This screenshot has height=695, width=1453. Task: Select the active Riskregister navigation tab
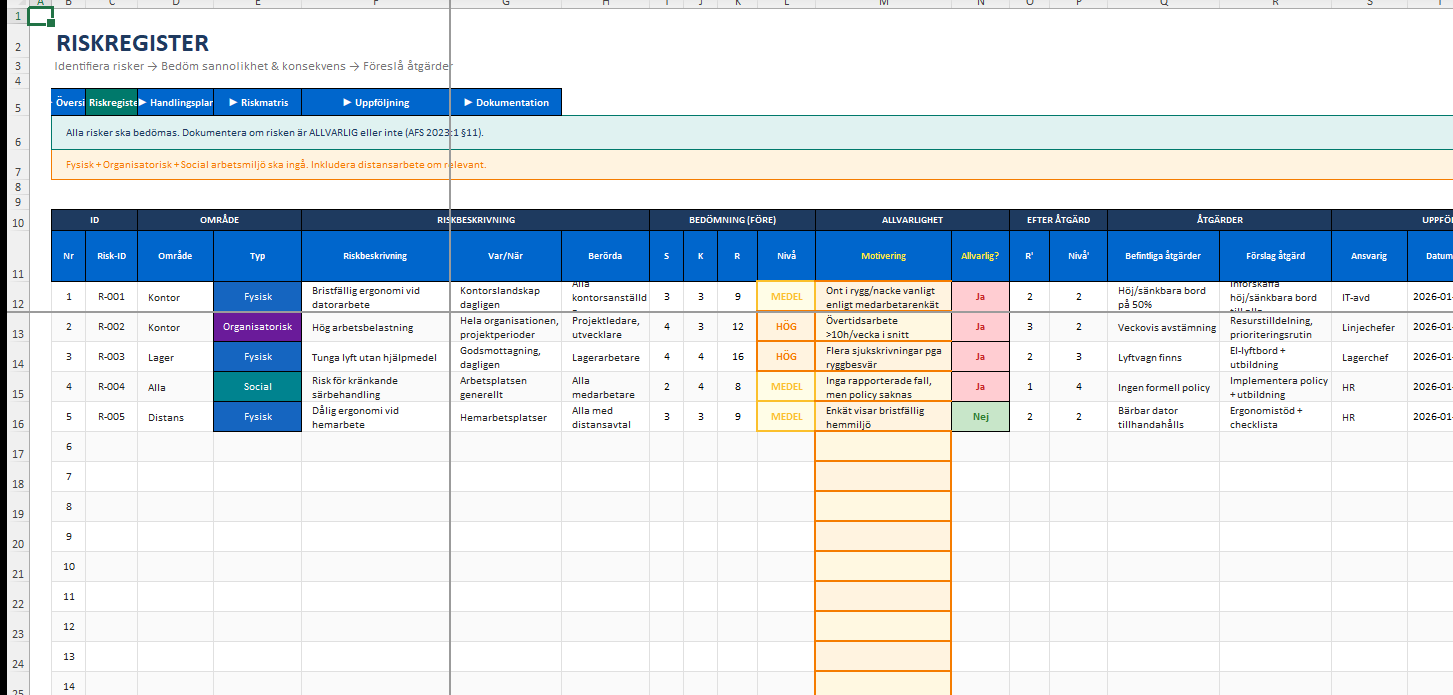point(111,102)
